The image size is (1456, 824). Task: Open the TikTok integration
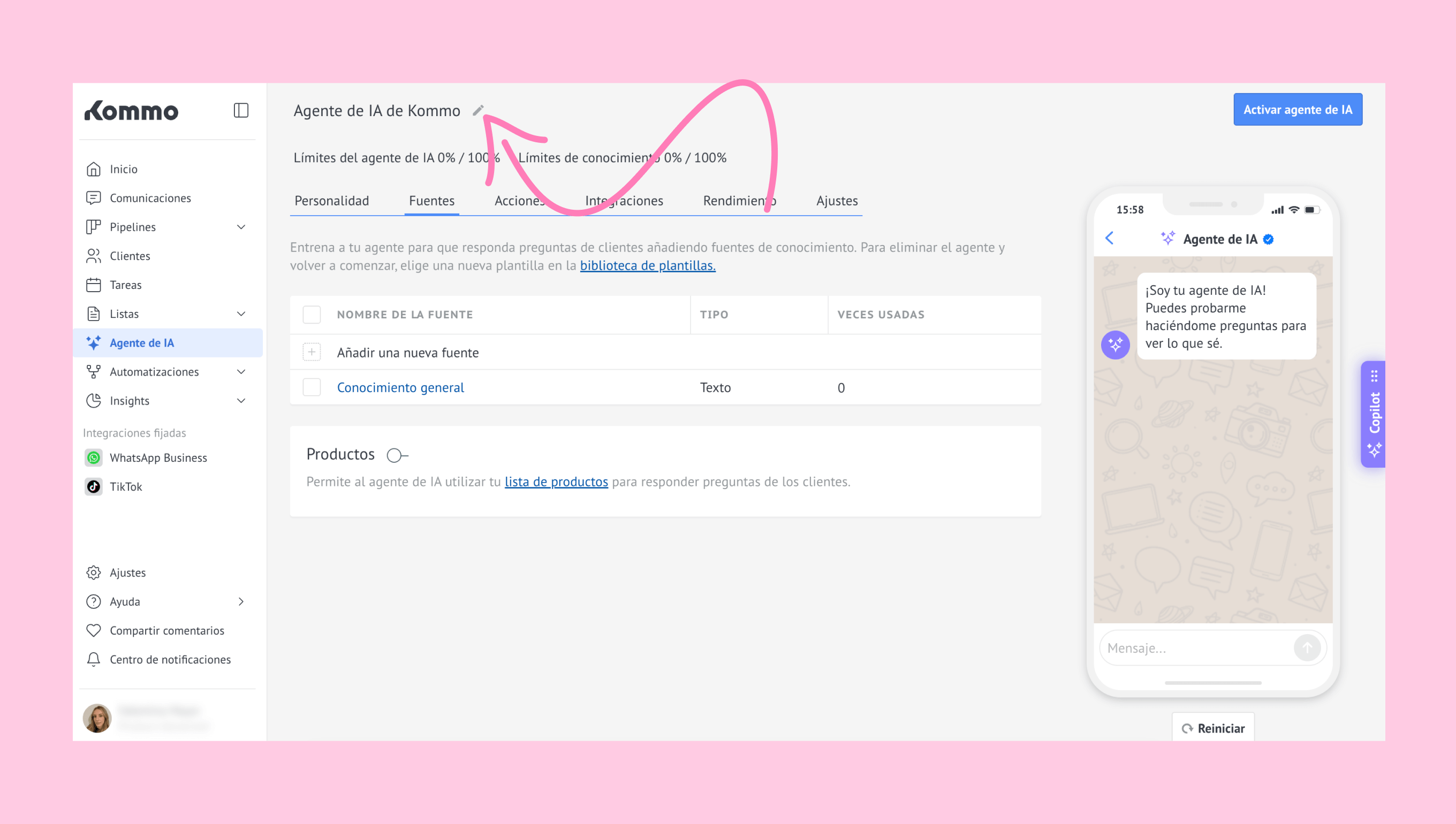tap(126, 486)
